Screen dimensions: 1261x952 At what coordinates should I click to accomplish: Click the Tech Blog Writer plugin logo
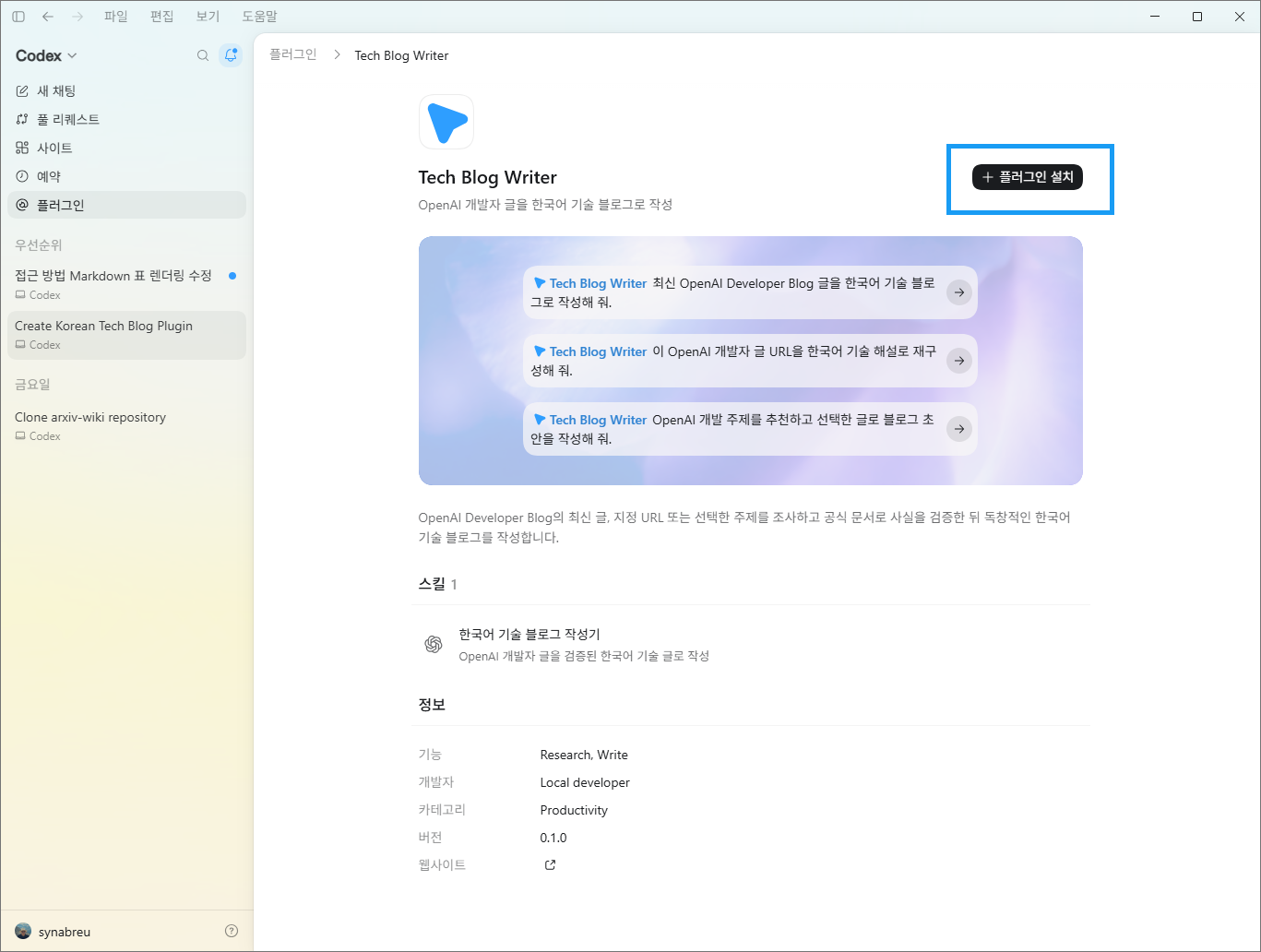(446, 122)
